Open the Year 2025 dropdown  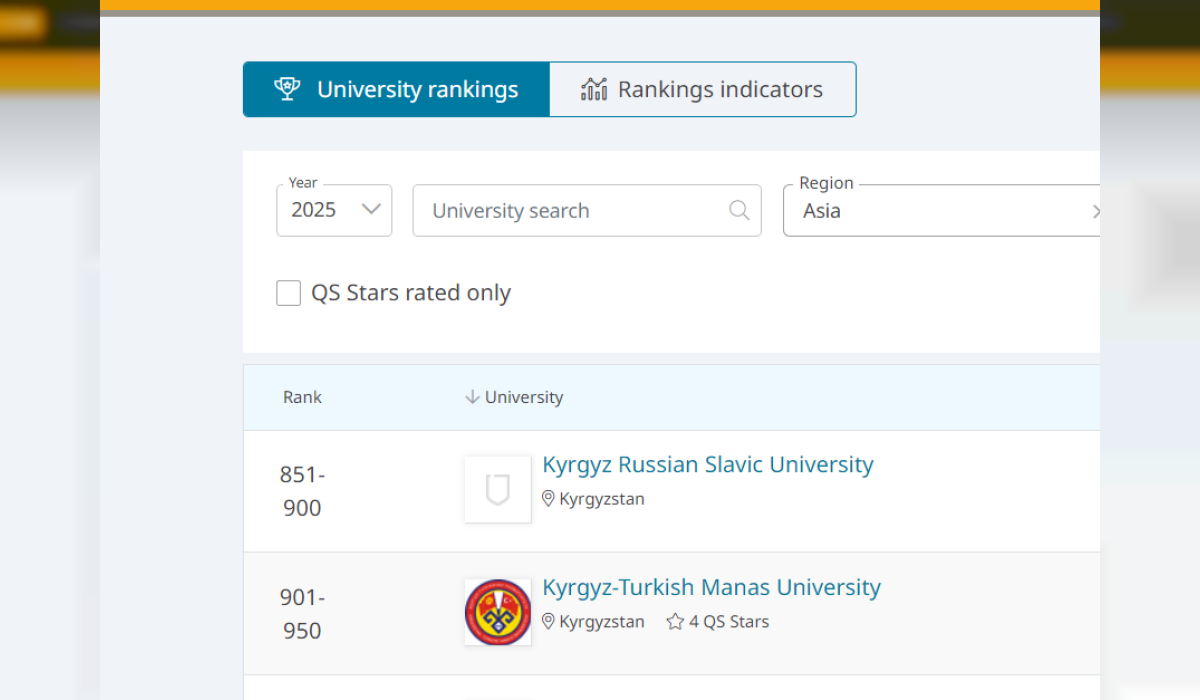pyautogui.click(x=334, y=210)
